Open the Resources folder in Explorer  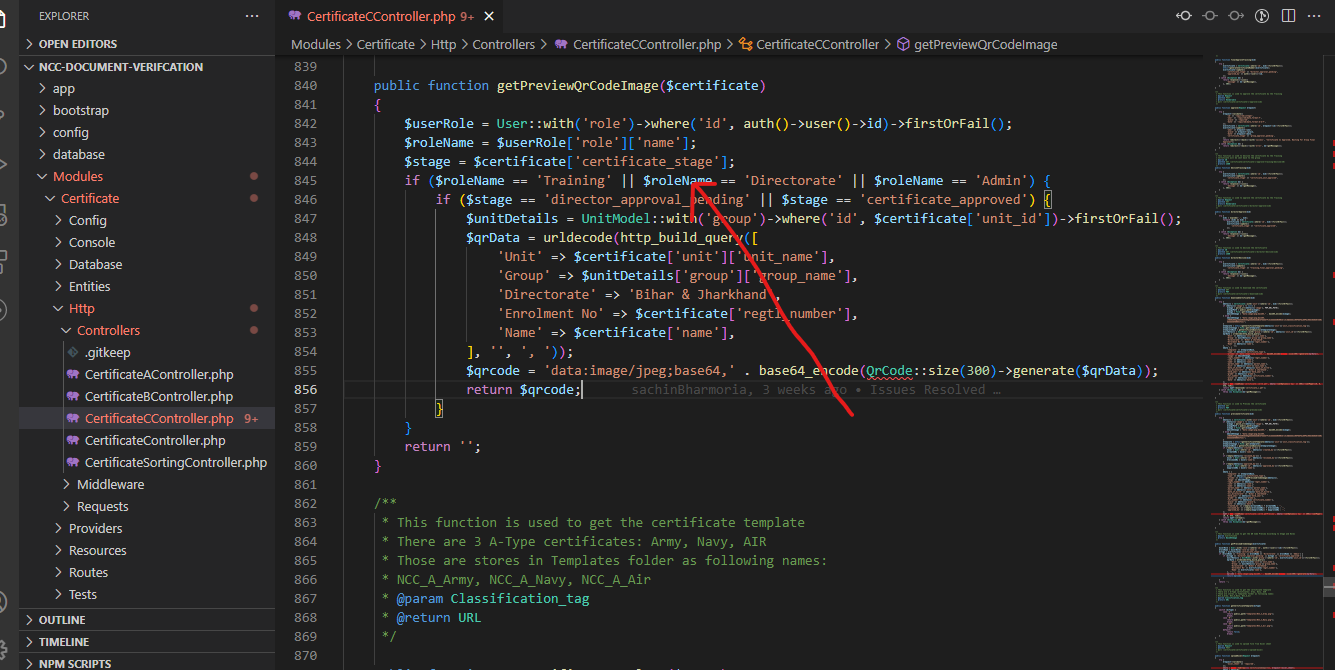(98, 551)
